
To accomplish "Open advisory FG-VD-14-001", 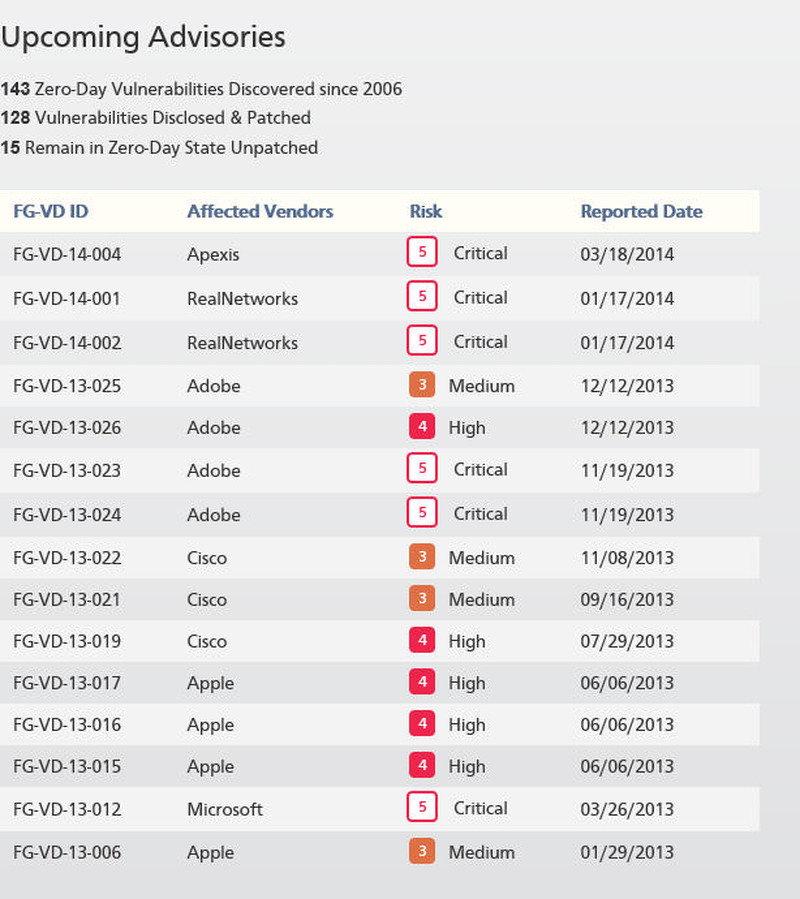I will pyautogui.click(x=67, y=298).
